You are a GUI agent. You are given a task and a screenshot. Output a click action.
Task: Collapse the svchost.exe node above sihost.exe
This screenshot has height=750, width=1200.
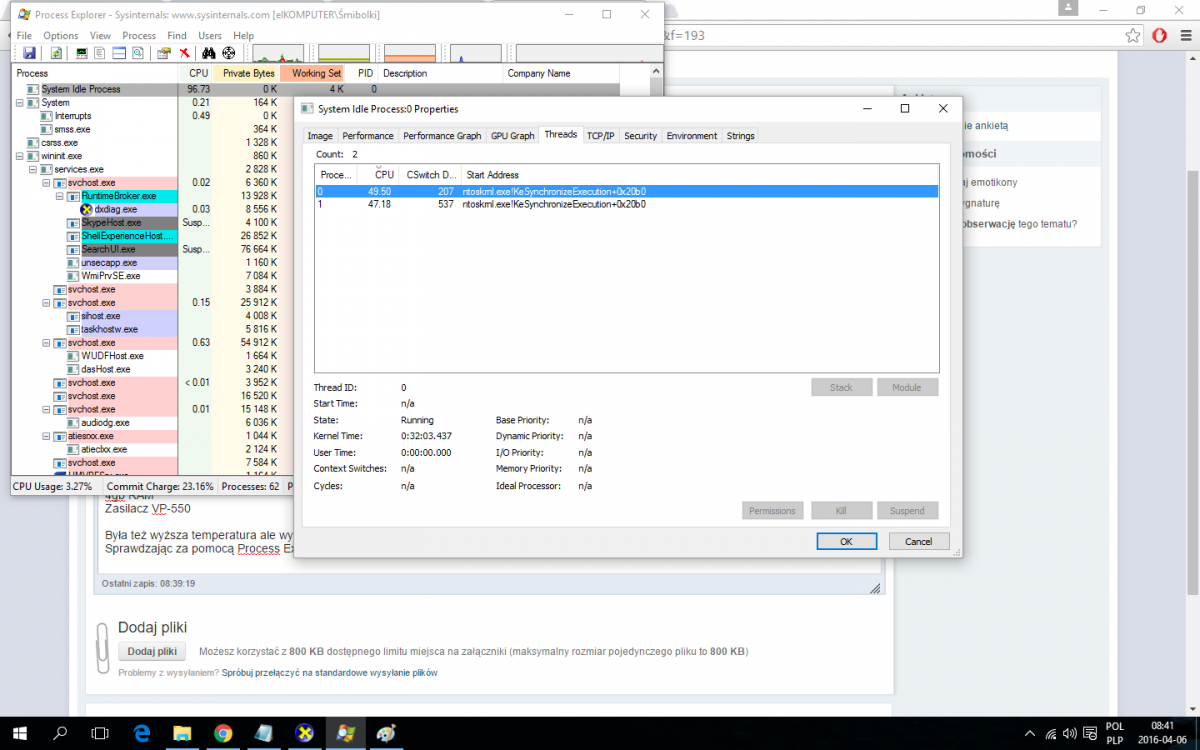click(x=47, y=303)
